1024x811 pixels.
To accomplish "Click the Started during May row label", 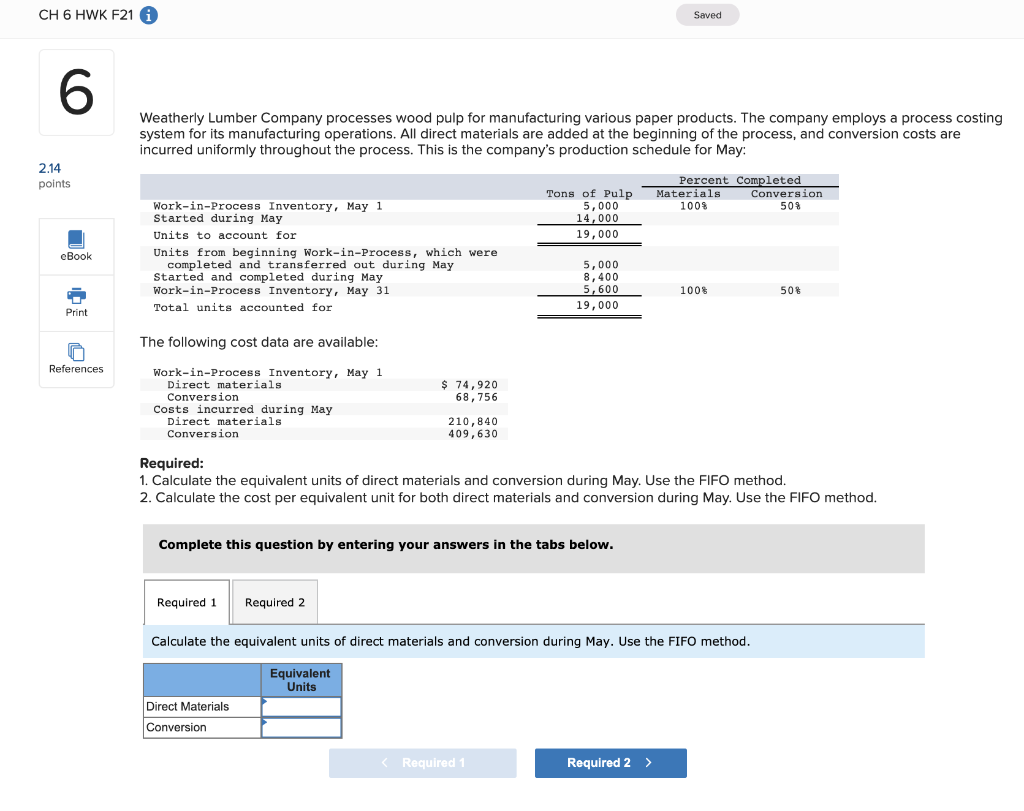I will [217, 218].
